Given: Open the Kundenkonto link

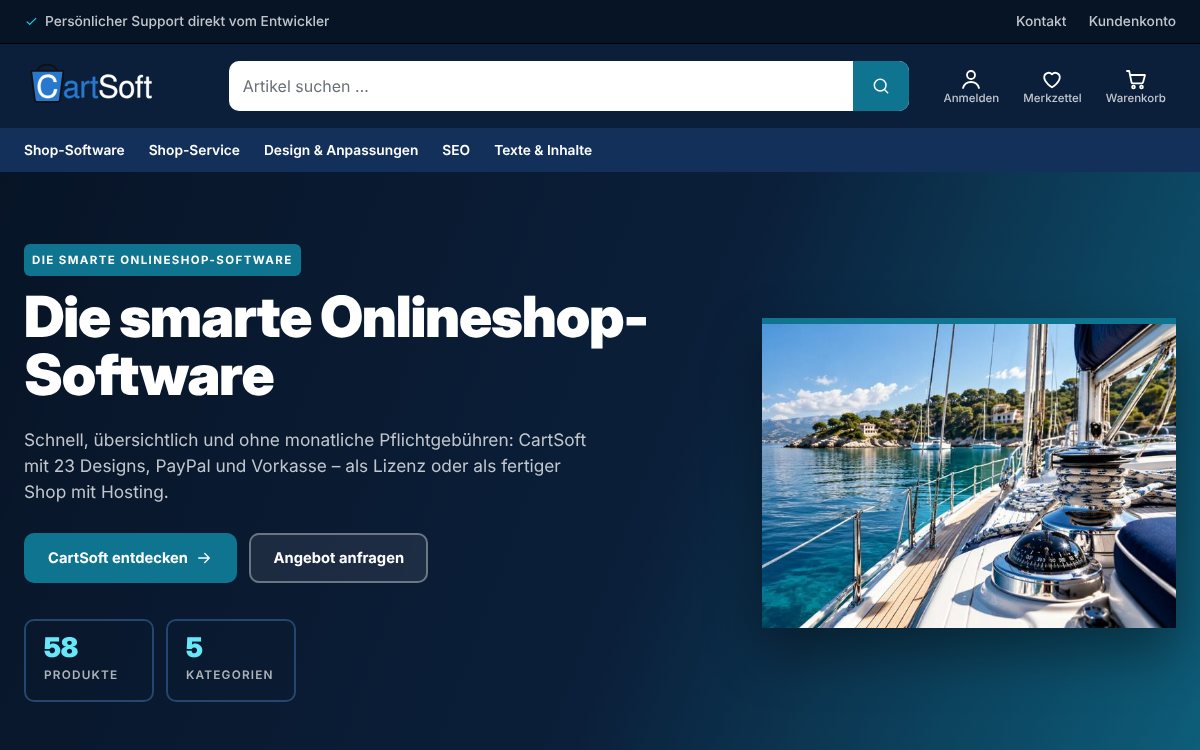Looking at the screenshot, I should tap(1132, 21).
